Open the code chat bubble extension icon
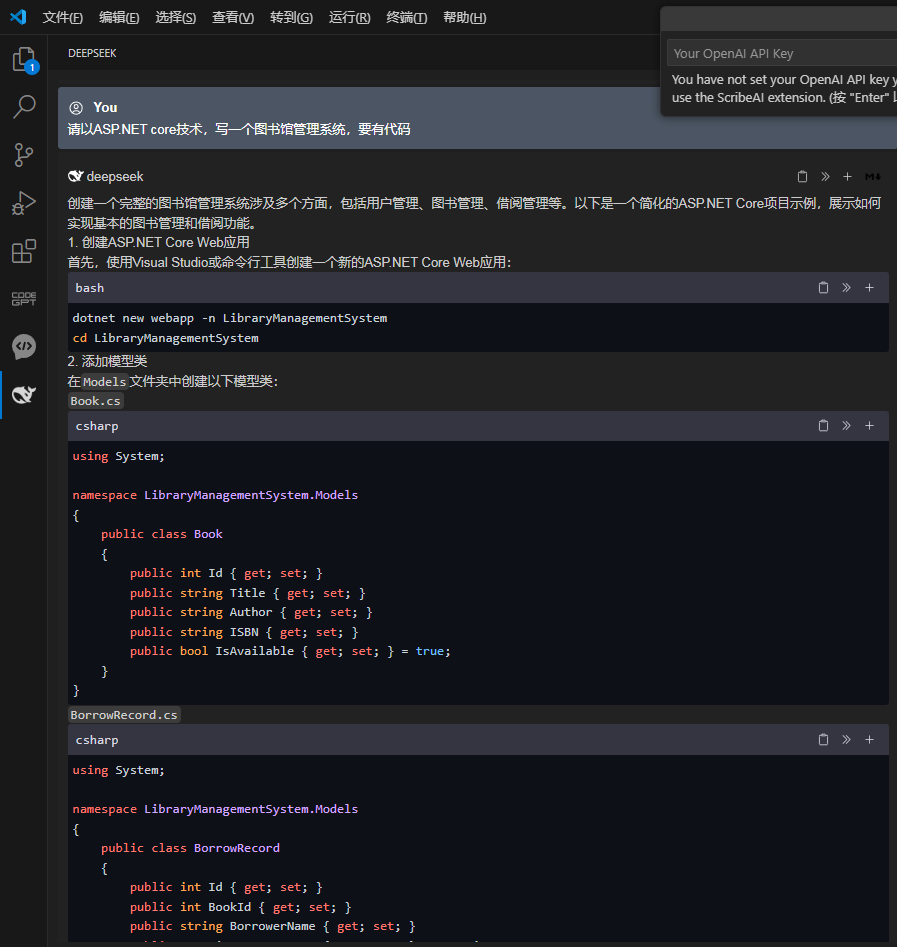The height and width of the screenshot is (947, 897). (x=24, y=347)
